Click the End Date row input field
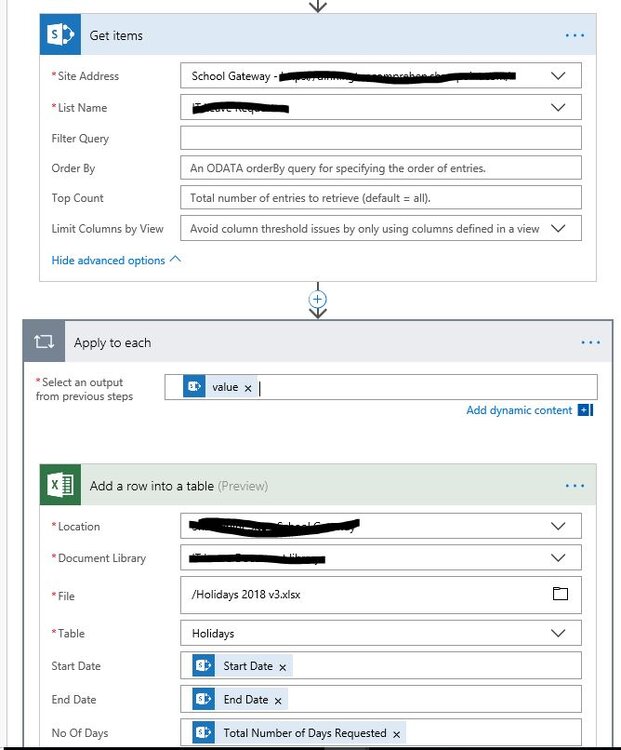Viewport: 621px width, 750px height. (x=381, y=699)
